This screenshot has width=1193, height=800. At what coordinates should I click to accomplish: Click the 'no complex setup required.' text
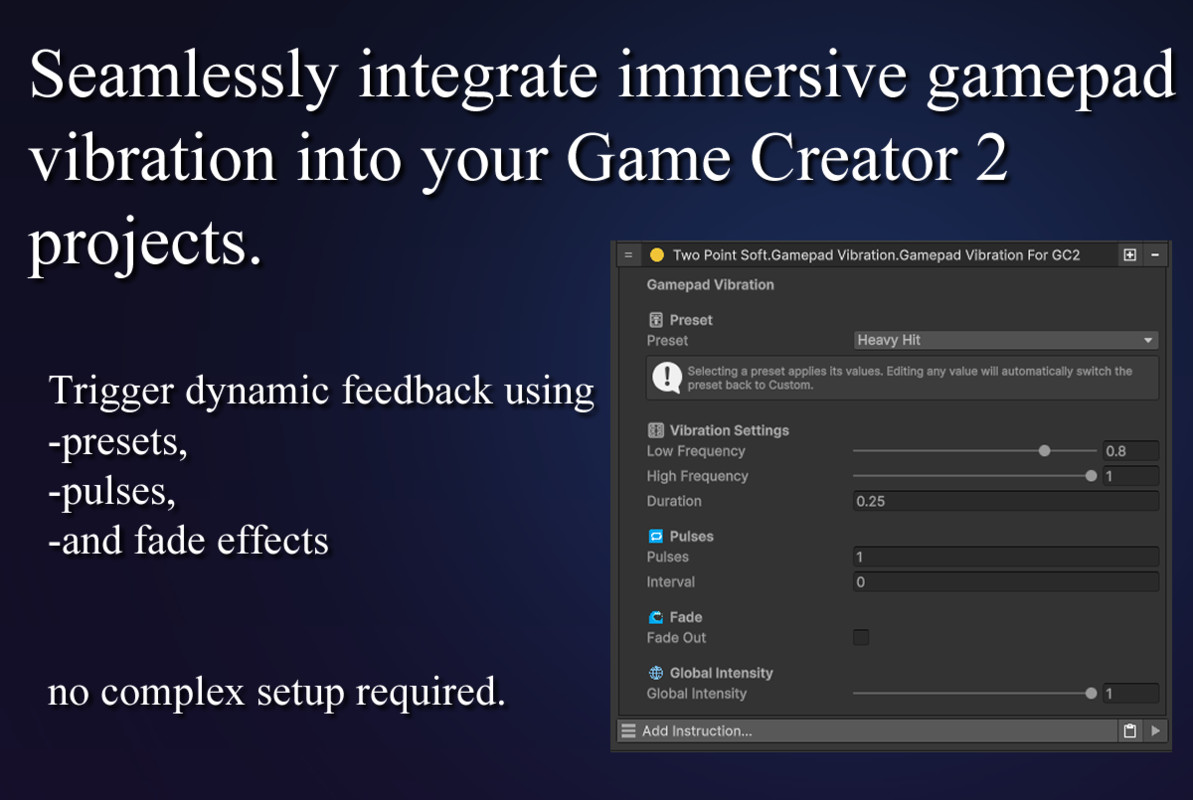[x=276, y=692]
